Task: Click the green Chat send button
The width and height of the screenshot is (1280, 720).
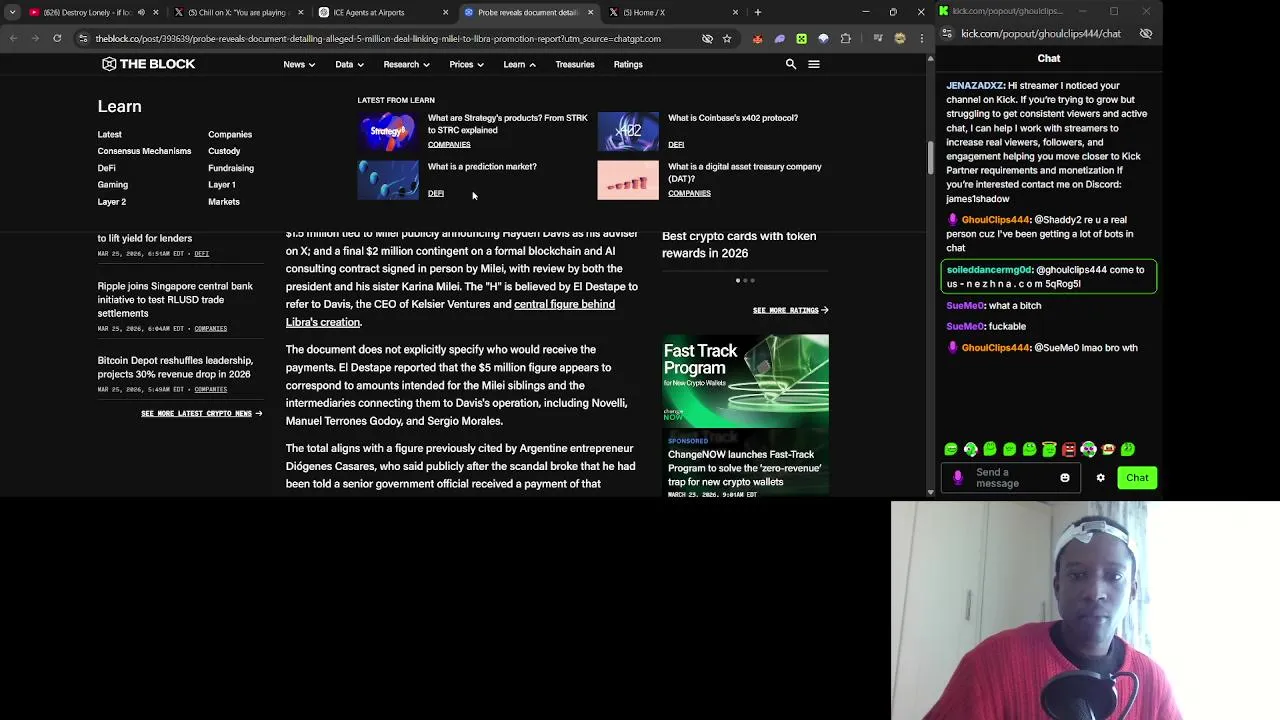Action: click(x=1137, y=478)
